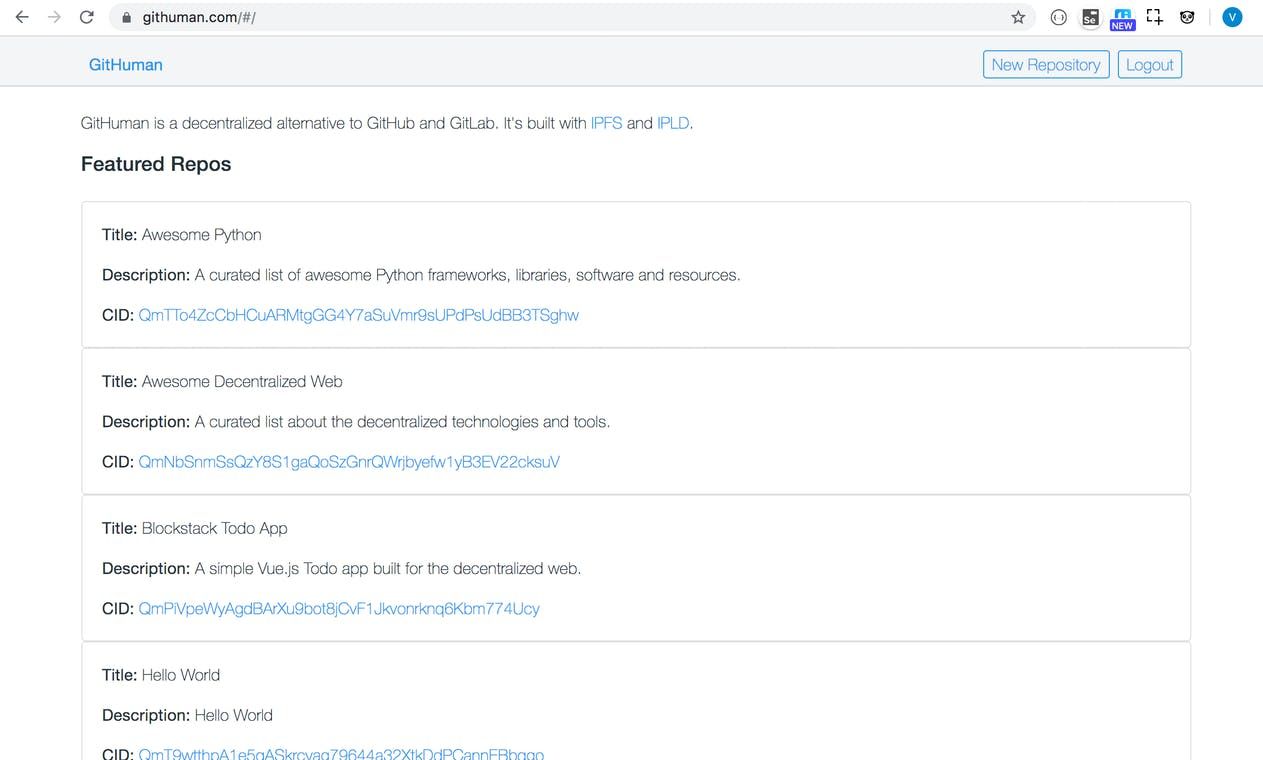The height and width of the screenshot is (760, 1263).
Task: Click the Awesome Decentralized Web CID link
Action: [x=348, y=461]
